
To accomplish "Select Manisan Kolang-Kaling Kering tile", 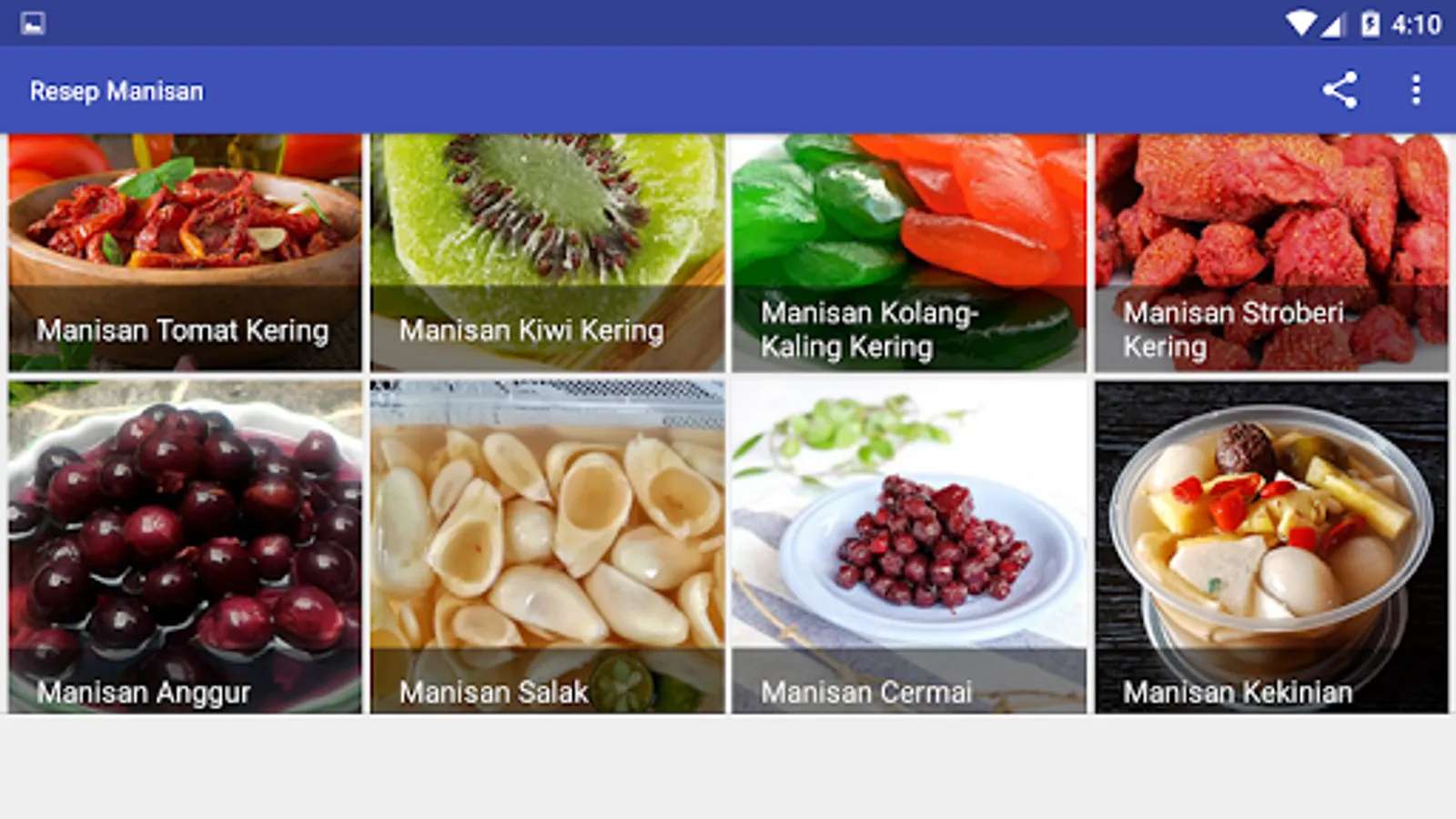I will (x=909, y=252).
